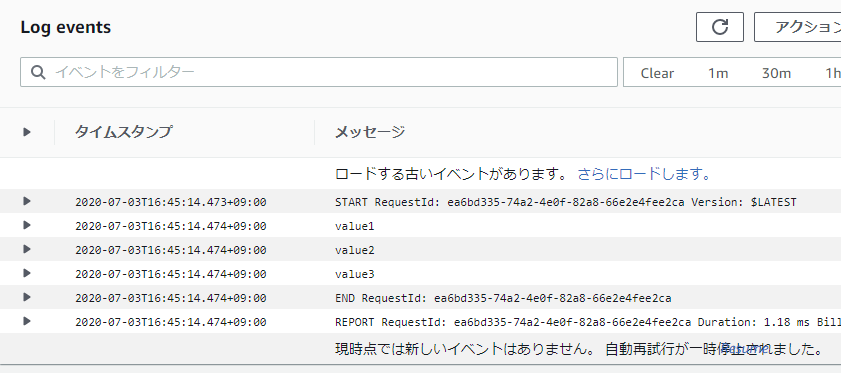Click the timestamp in the END row
The image size is (841, 373).
tap(171, 298)
